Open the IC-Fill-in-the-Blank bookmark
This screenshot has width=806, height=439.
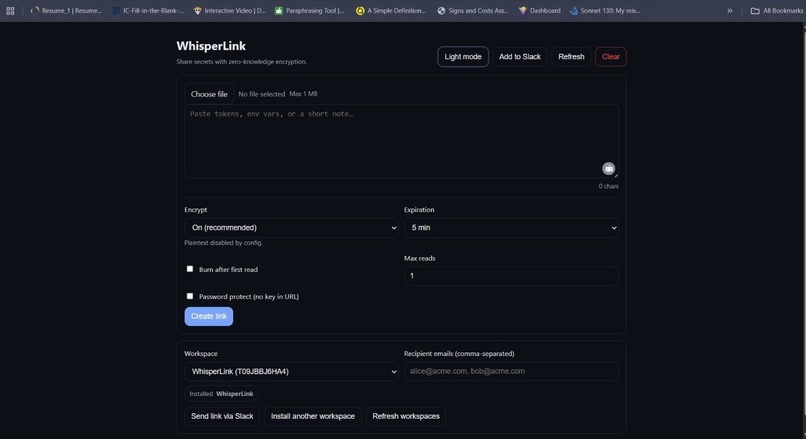(x=148, y=10)
